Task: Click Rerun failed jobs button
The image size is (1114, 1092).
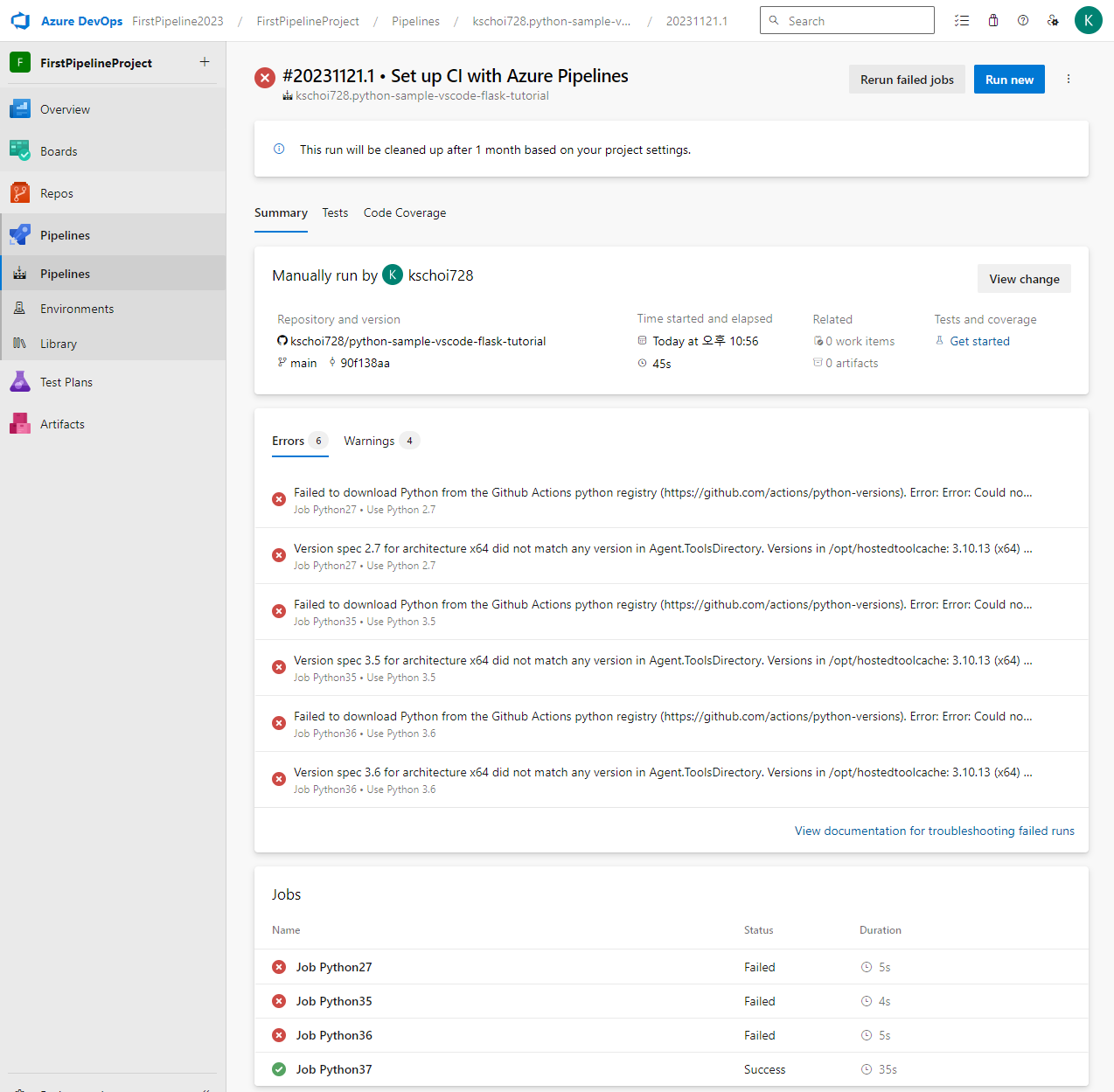Action: [x=907, y=80]
